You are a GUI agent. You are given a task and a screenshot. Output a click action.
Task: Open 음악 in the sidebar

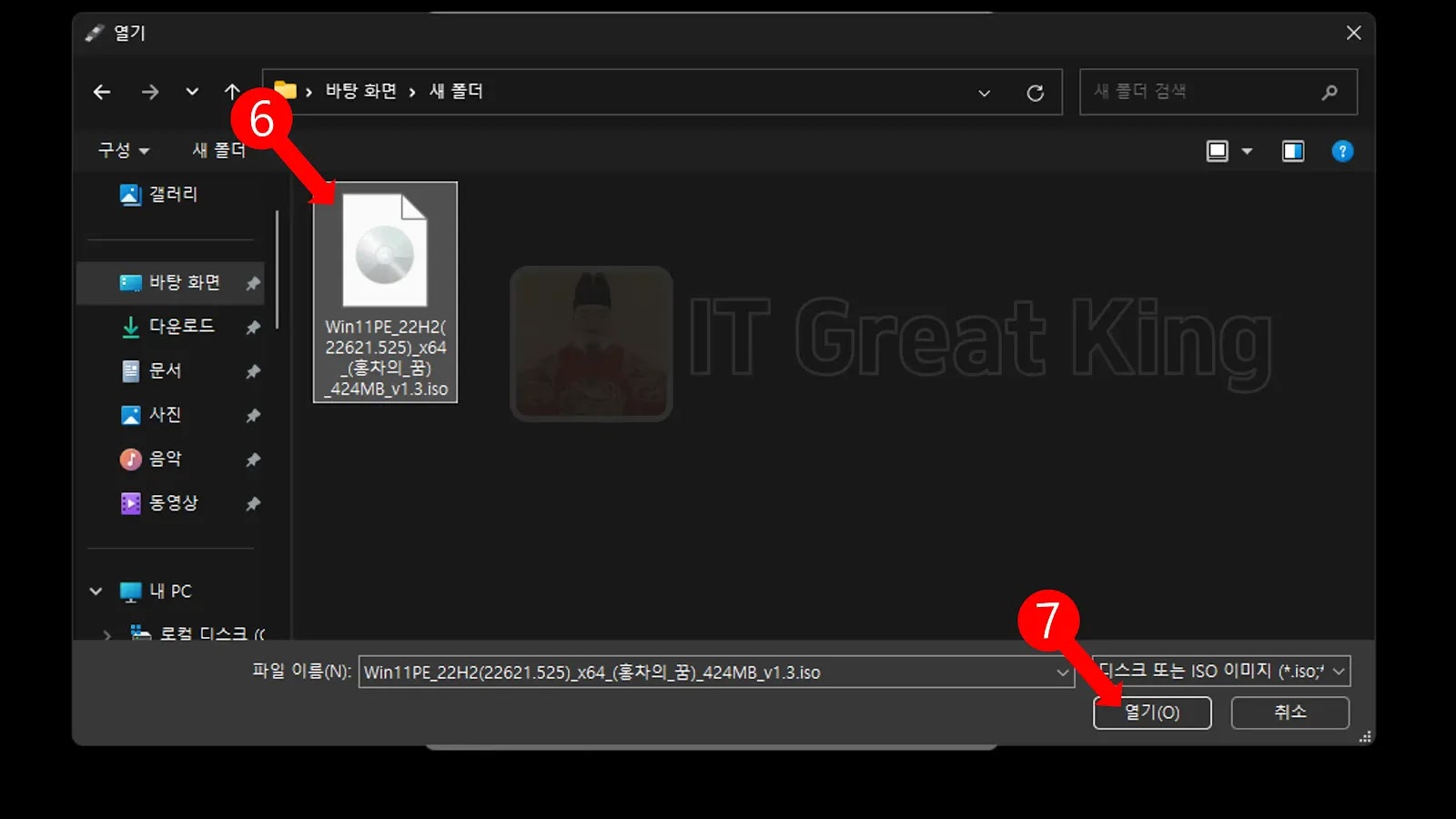click(x=152, y=459)
